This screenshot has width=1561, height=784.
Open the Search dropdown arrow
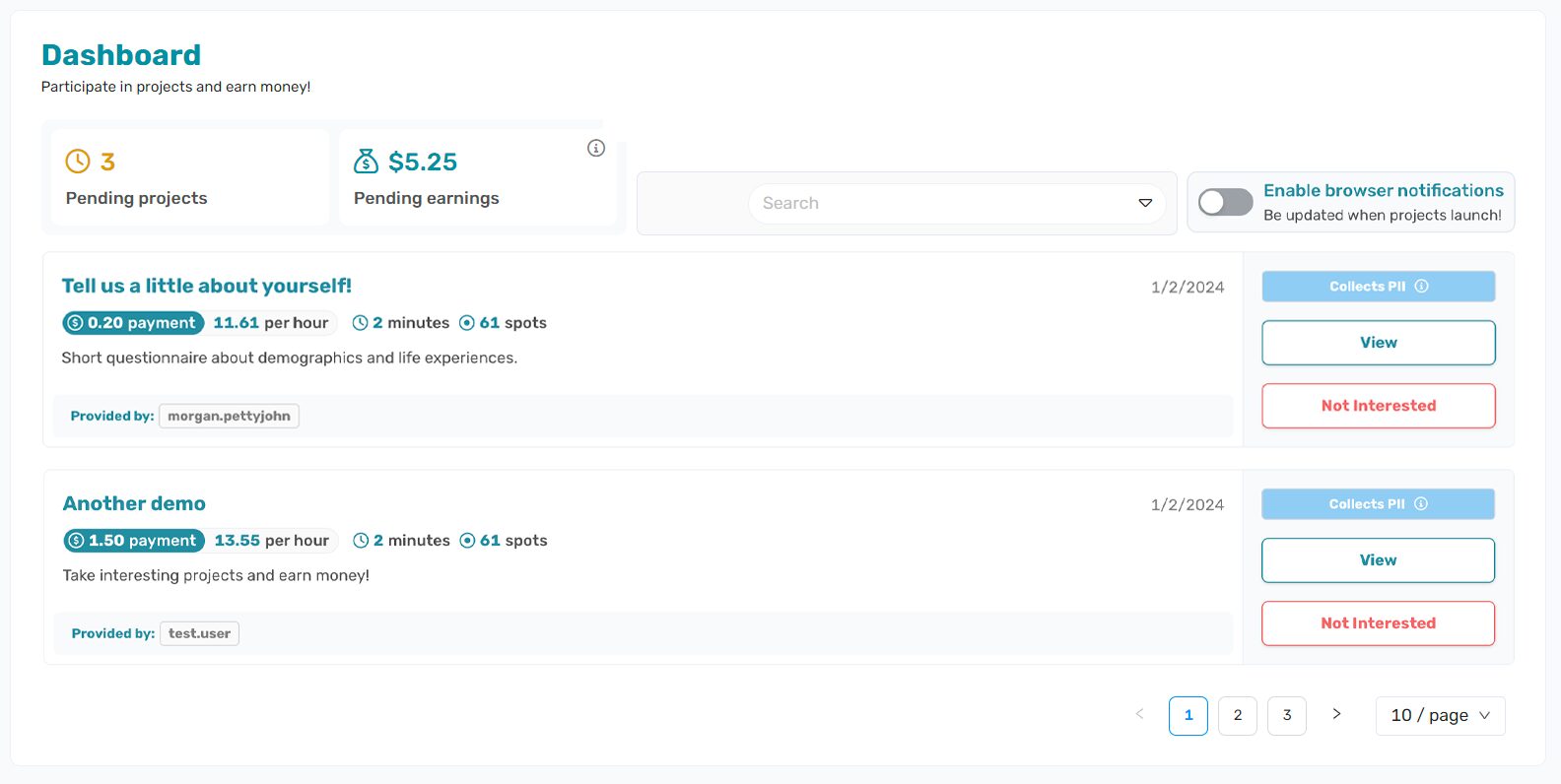click(1145, 203)
